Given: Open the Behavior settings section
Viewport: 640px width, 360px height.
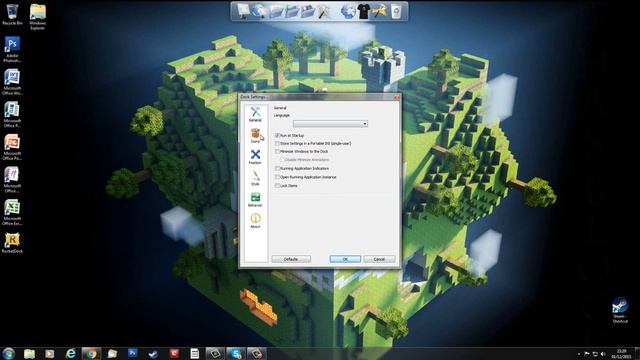Looking at the screenshot, I should coord(255,200).
